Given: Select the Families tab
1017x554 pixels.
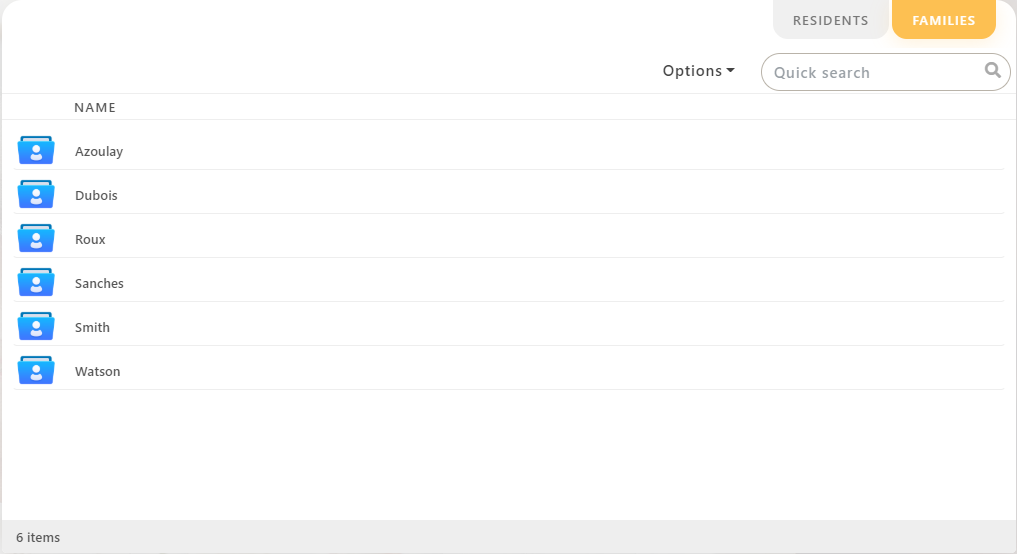Looking at the screenshot, I should pos(943,20).
